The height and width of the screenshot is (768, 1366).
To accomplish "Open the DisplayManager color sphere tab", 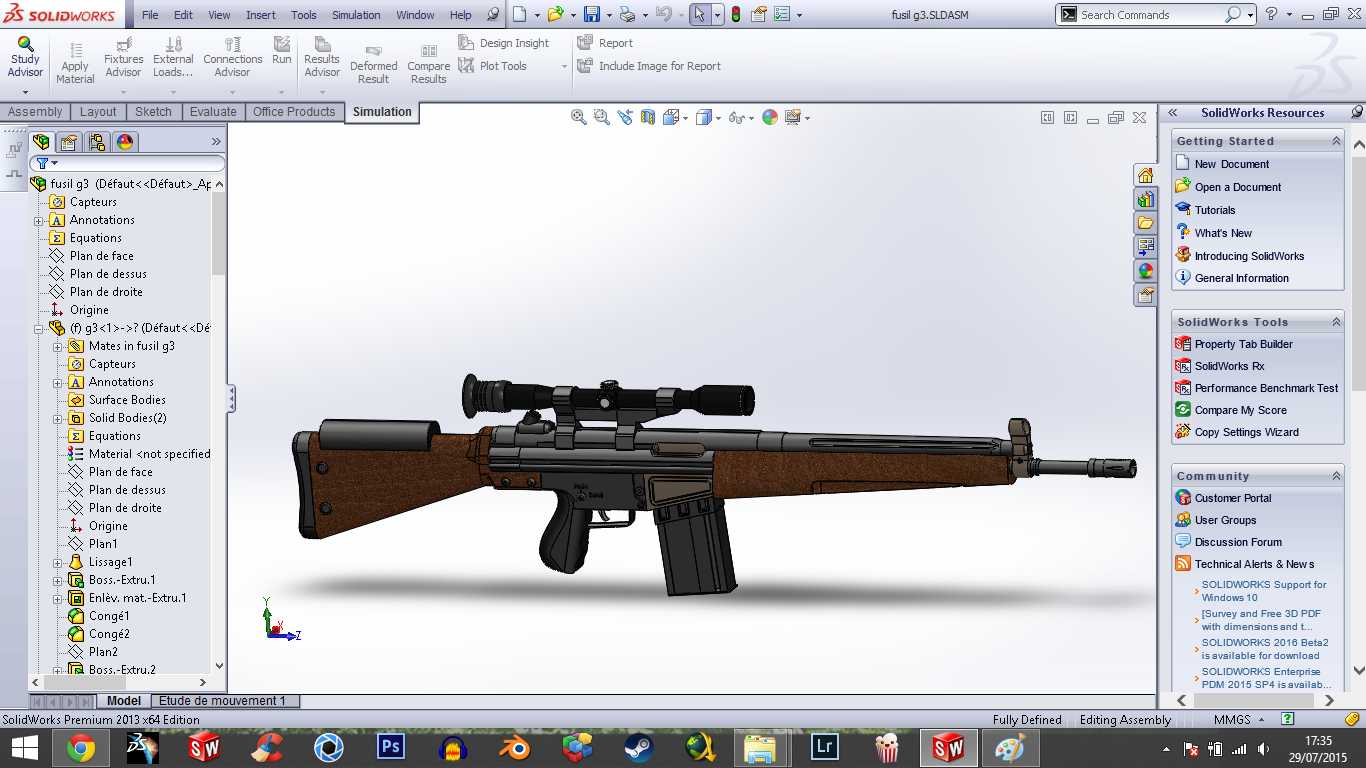I will tap(124, 142).
